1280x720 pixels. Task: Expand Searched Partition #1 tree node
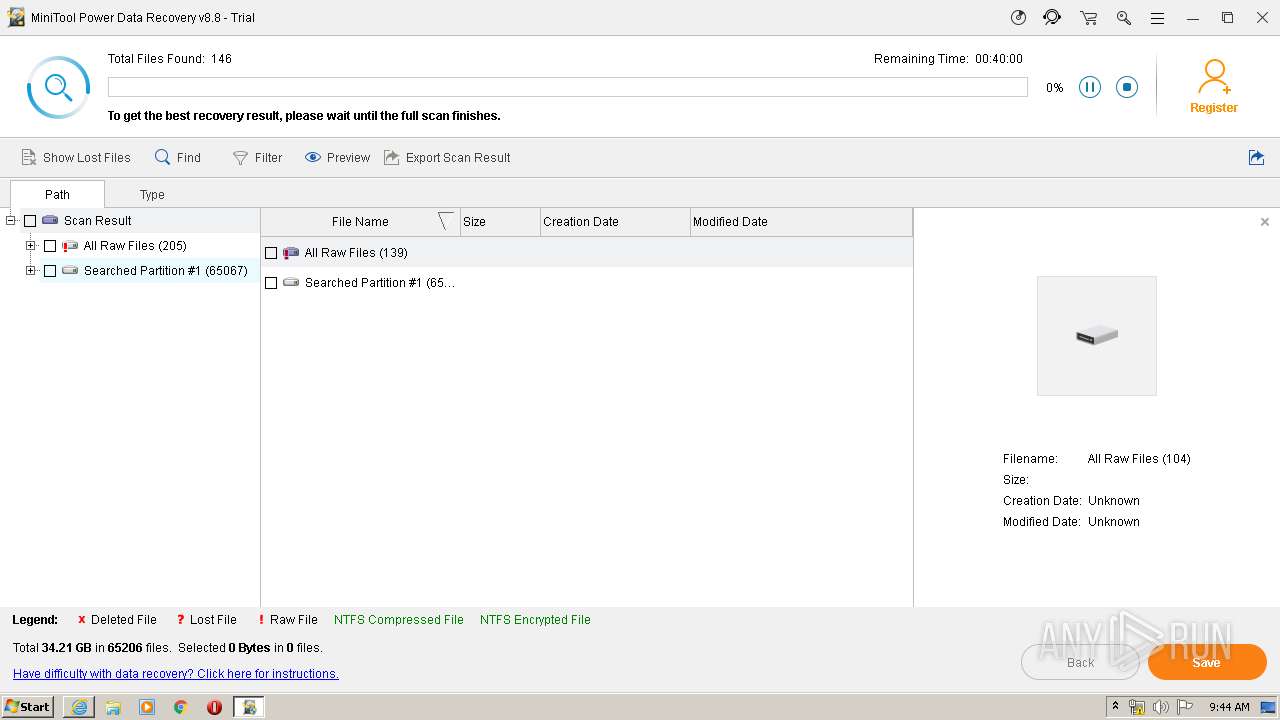click(x=31, y=271)
